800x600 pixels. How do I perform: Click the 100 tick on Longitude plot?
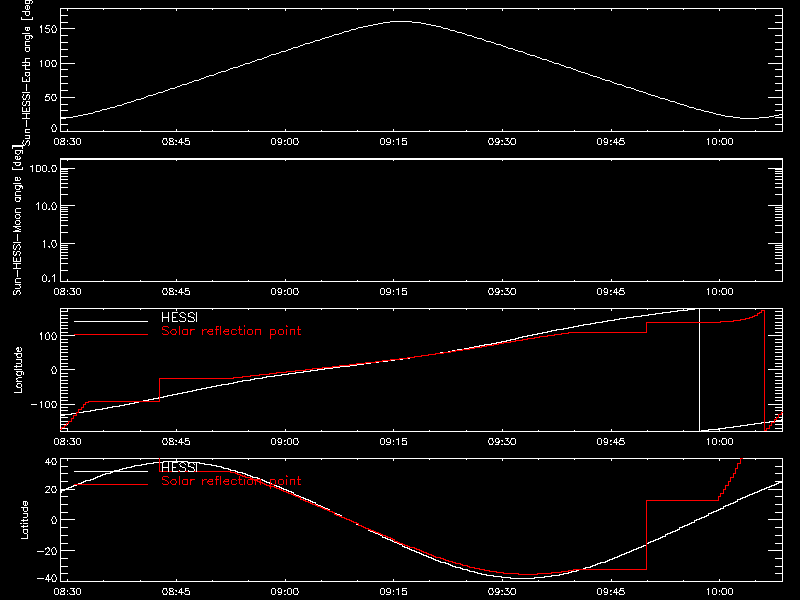click(48, 336)
